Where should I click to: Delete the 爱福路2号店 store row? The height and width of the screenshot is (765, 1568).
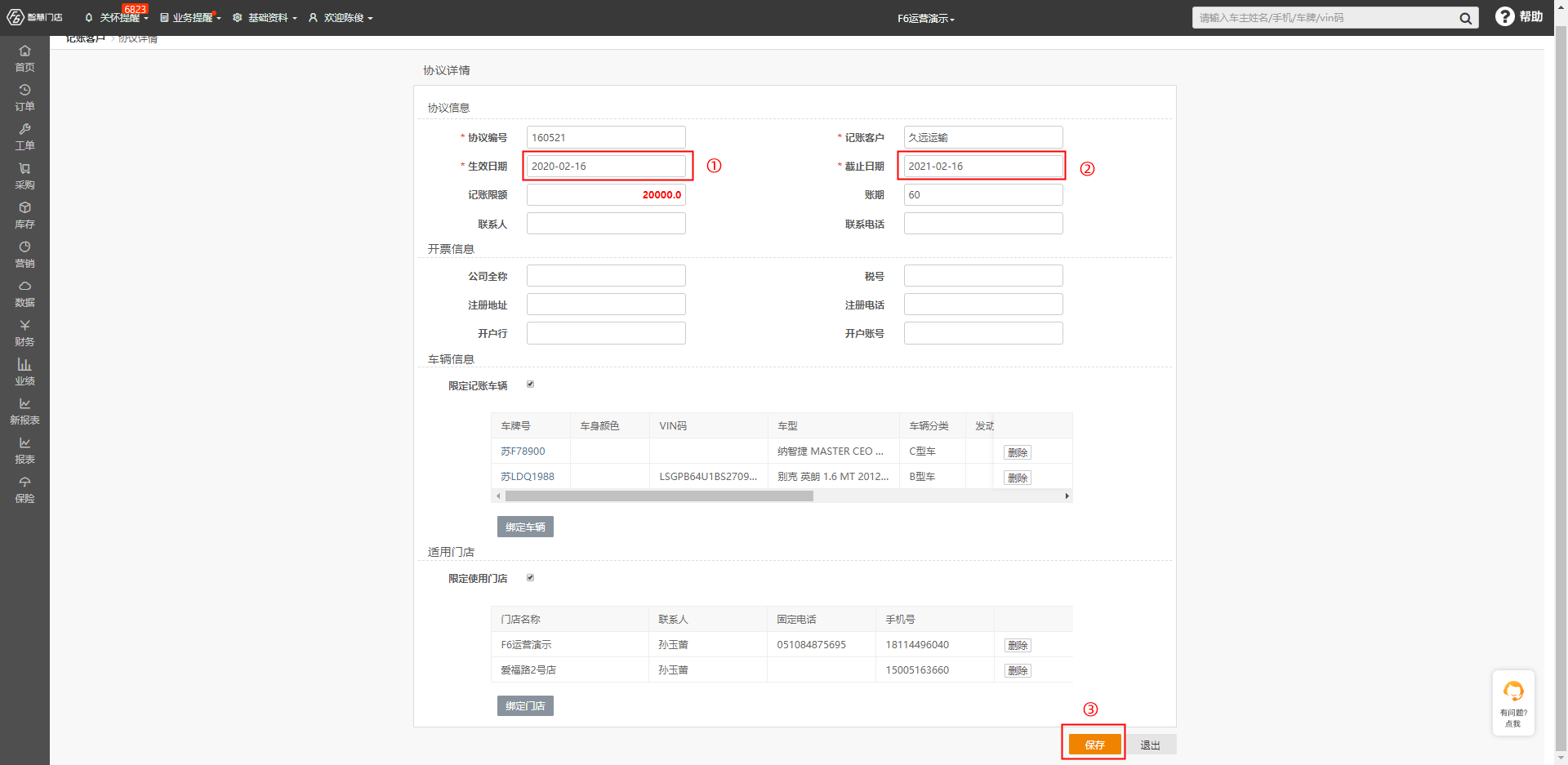tap(1018, 670)
